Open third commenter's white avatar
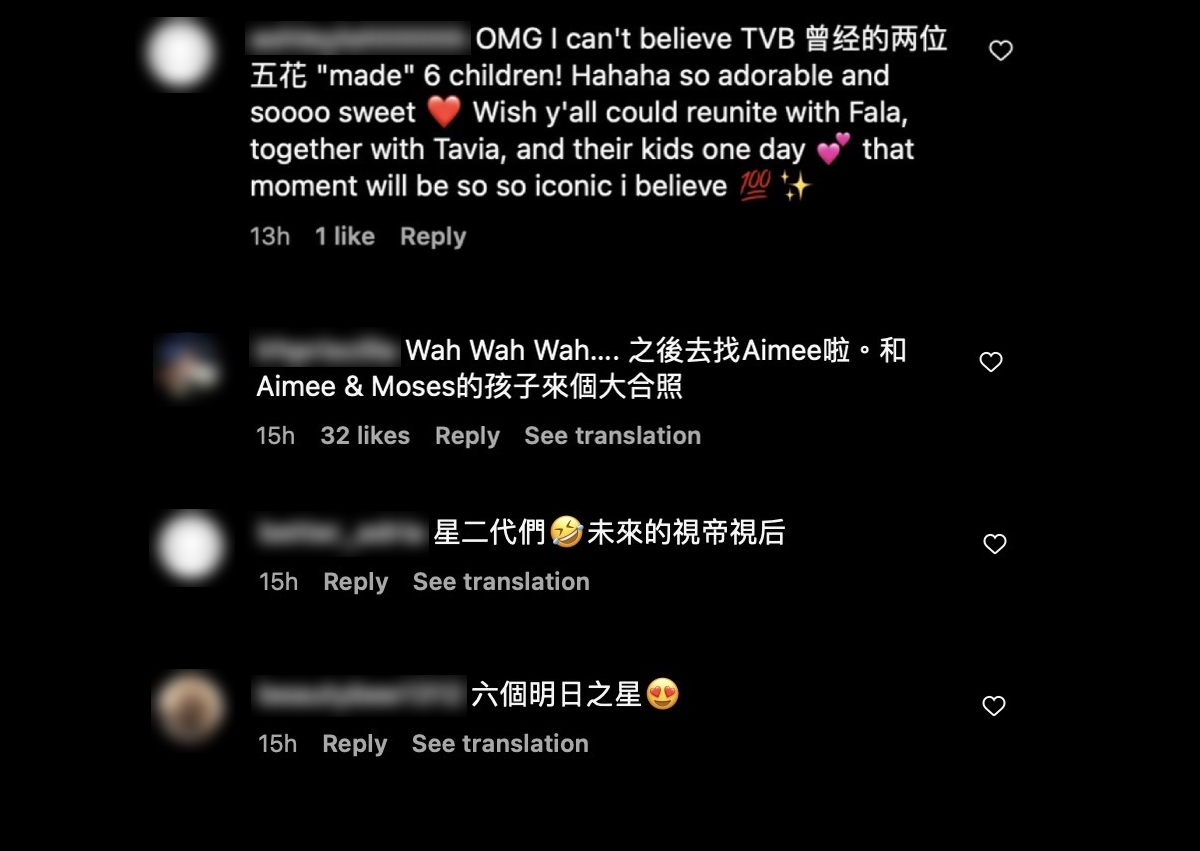Screen dimensions: 1200x851 point(189,547)
